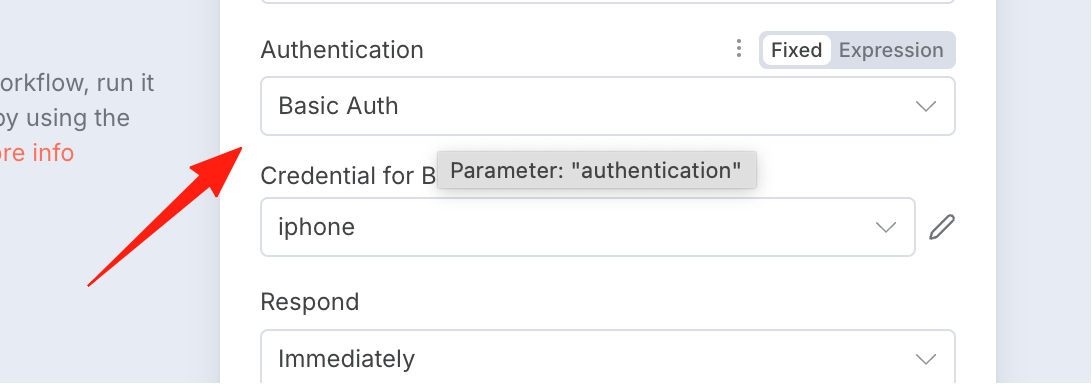Open the Authentication parameter options menu (three dots)
Screen dimensions: 1092x384
739,49
